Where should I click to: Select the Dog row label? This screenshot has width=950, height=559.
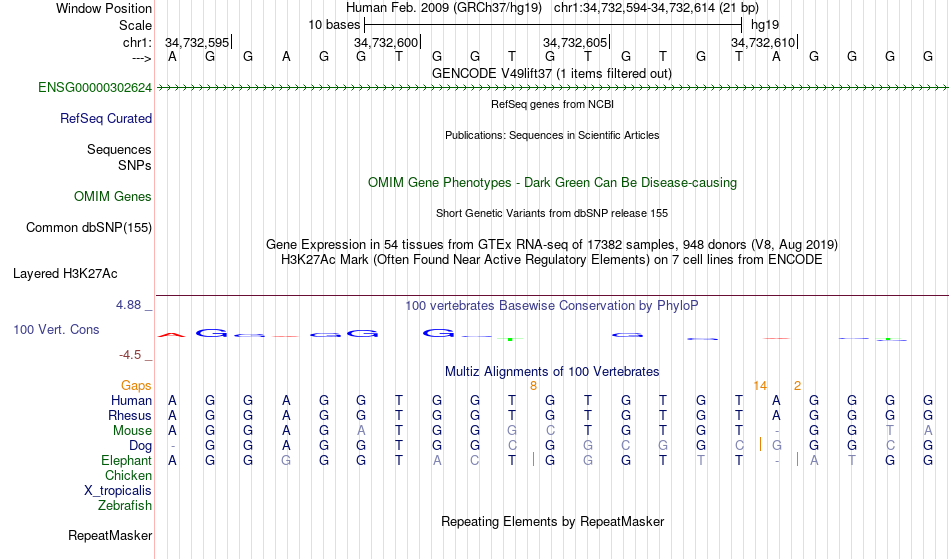coord(141,446)
